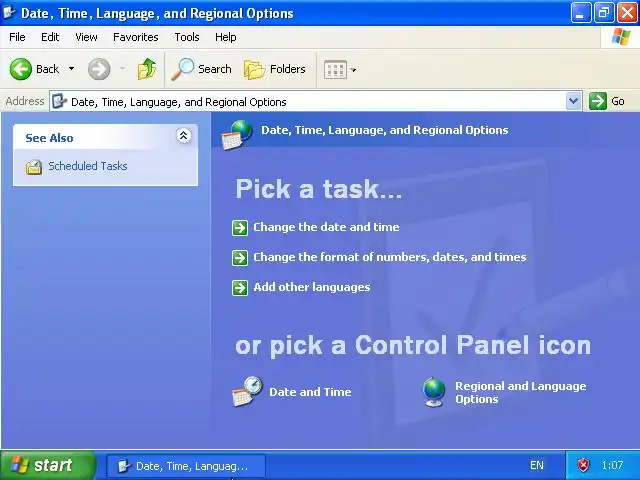This screenshot has width=640, height=480.
Task: Open the Views button menu
Action: pyautogui.click(x=340, y=70)
